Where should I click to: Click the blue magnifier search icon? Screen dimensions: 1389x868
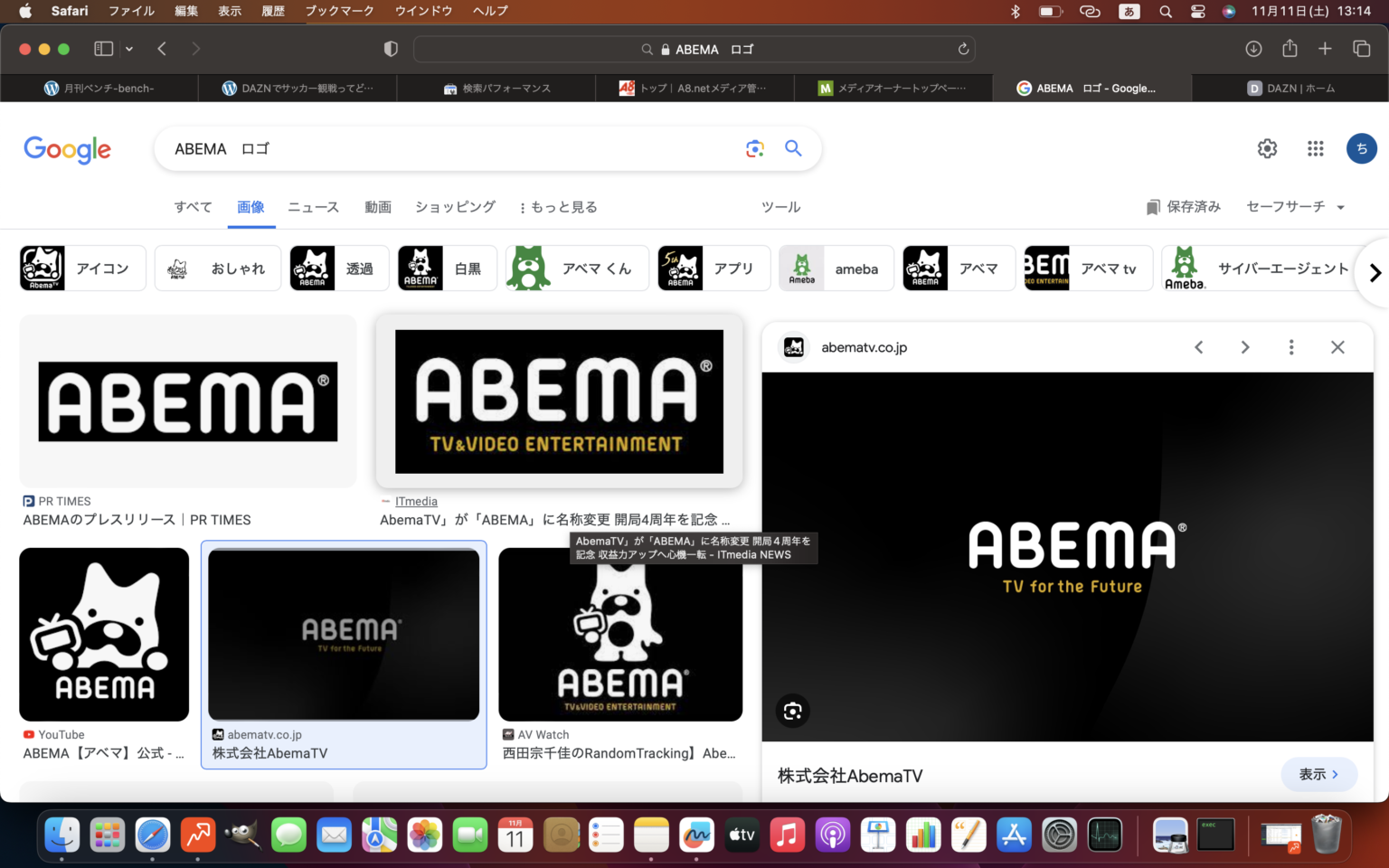tap(793, 148)
